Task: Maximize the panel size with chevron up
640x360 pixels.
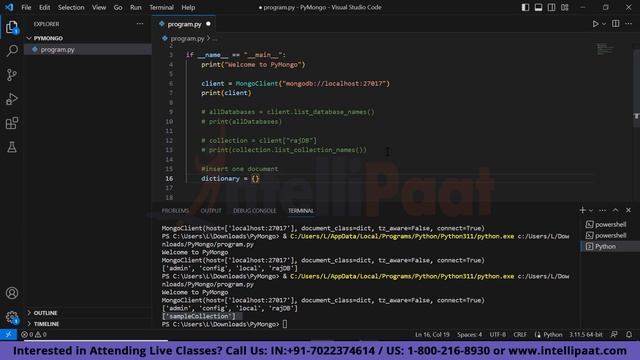Action: point(616,210)
